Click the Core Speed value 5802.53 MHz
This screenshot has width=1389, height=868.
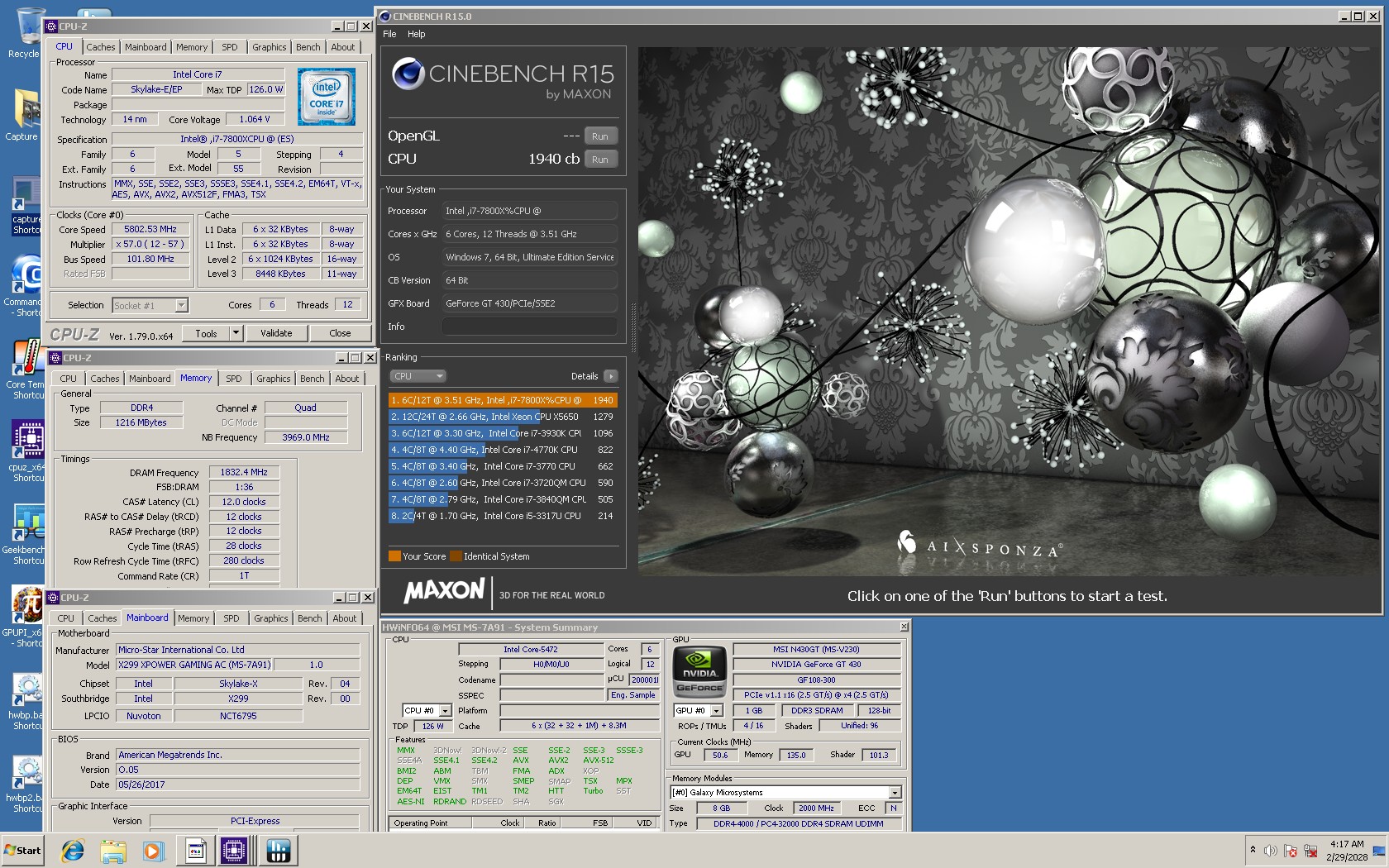point(150,229)
